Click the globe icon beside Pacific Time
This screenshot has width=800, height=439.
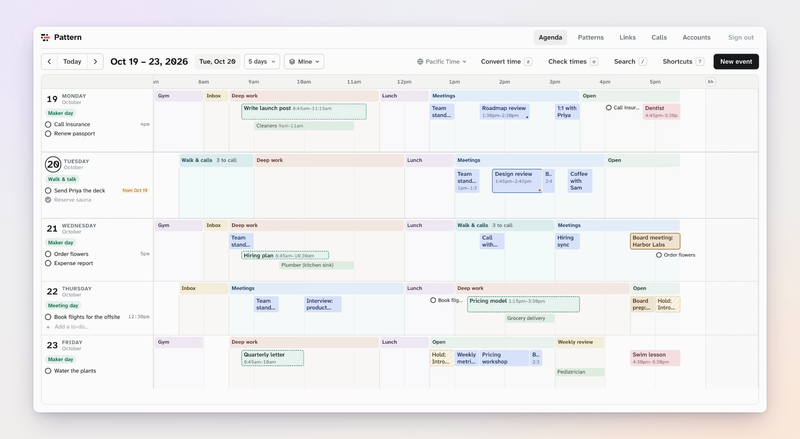coord(420,61)
